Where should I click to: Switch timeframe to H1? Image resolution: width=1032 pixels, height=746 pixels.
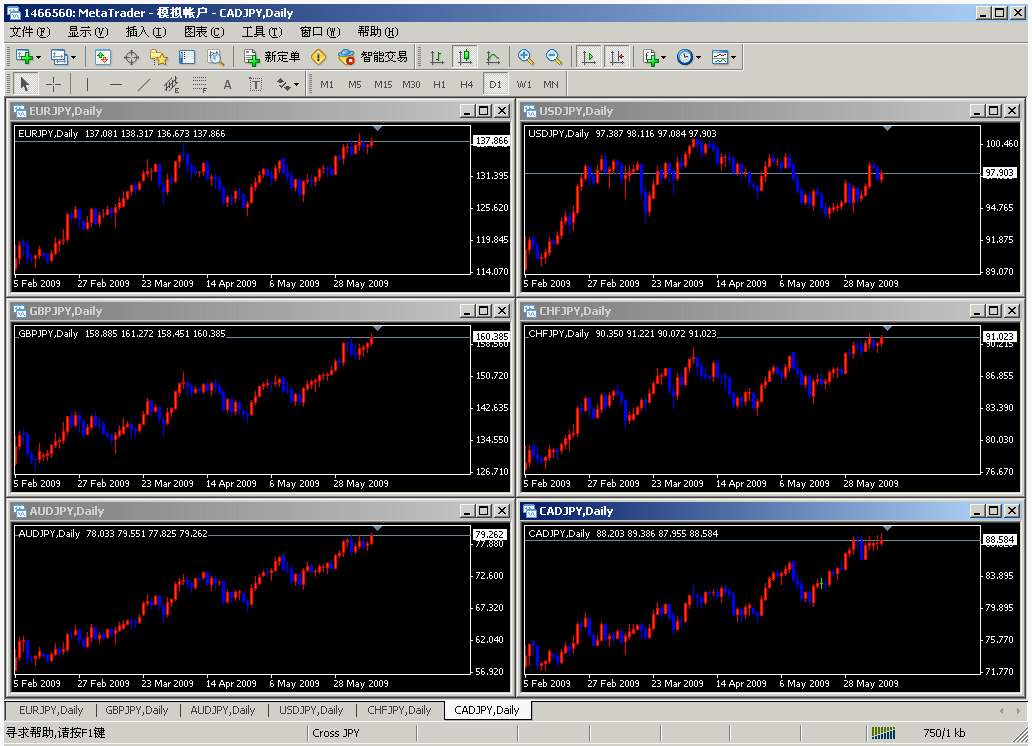pos(440,84)
